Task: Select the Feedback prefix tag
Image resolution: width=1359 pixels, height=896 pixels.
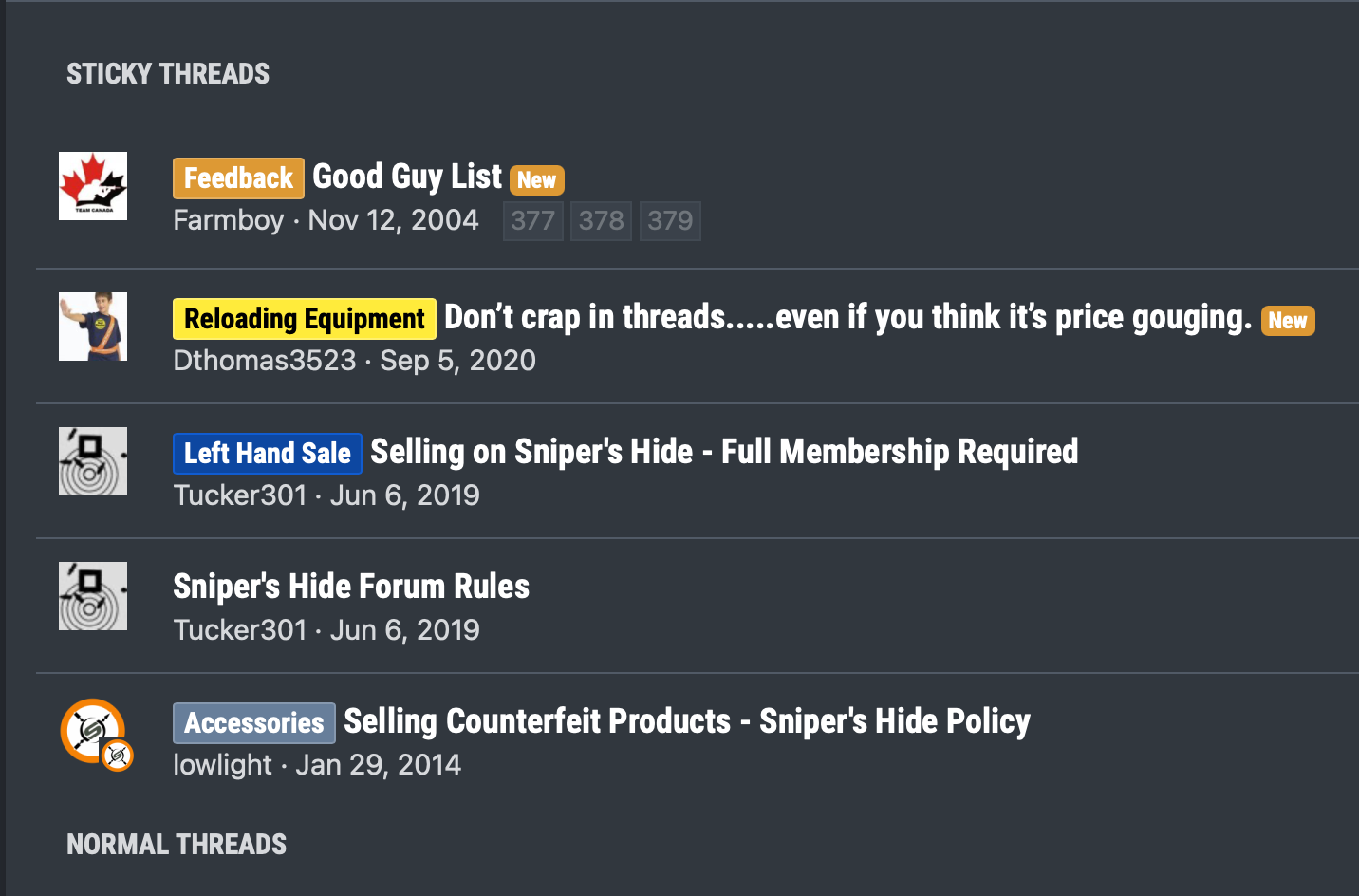Action: point(238,178)
